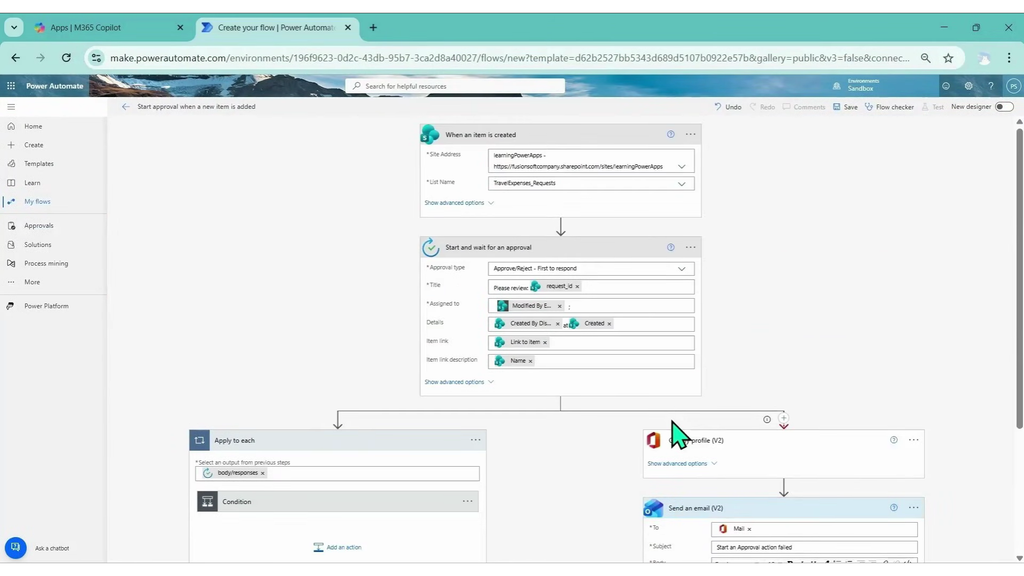
Task: Click the Outlook Send an email icon
Action: pos(653,508)
